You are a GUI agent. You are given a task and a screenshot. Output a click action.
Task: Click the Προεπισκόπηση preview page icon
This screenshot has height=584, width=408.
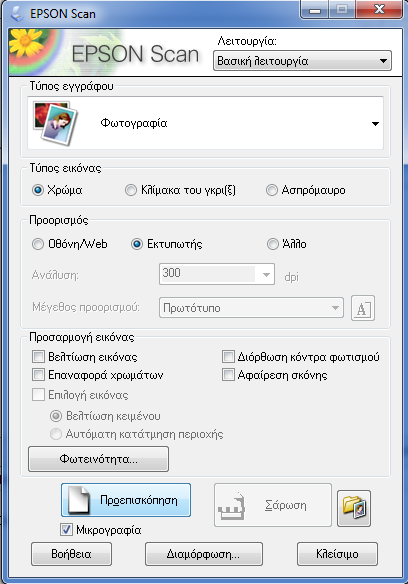[80, 500]
